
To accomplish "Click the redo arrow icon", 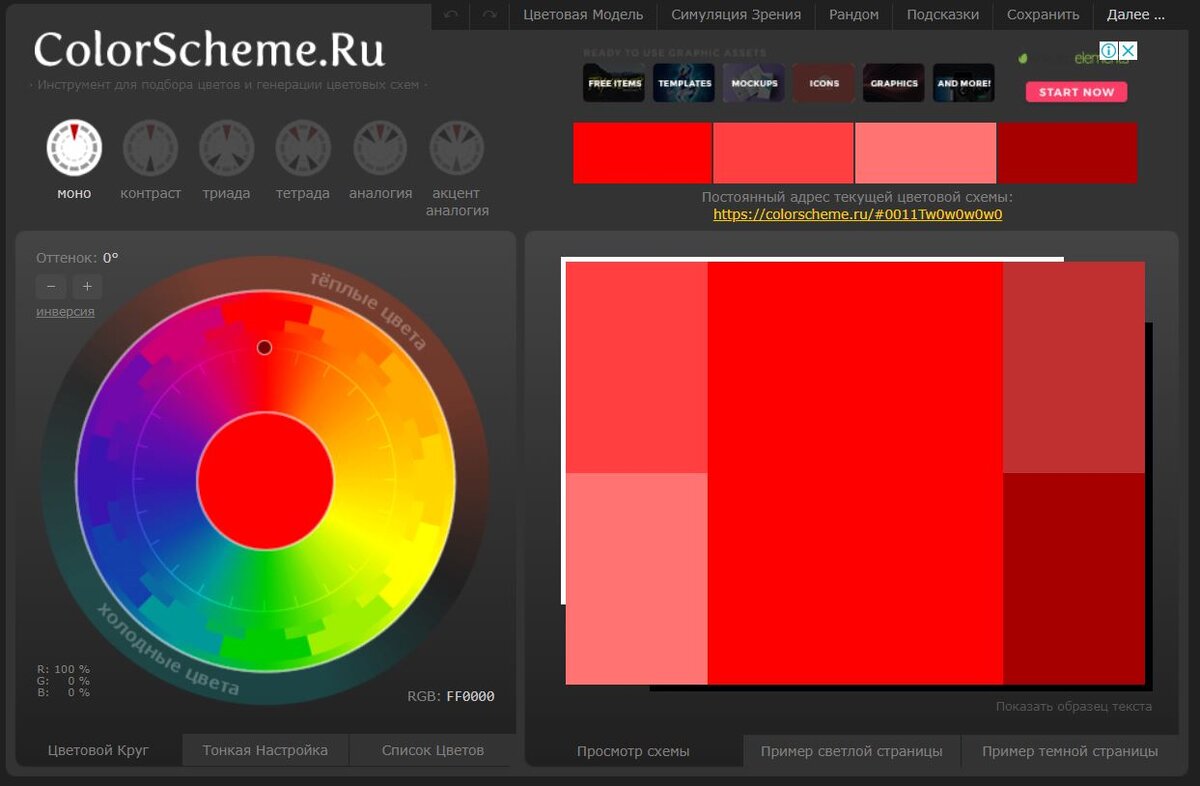I will click(x=489, y=14).
